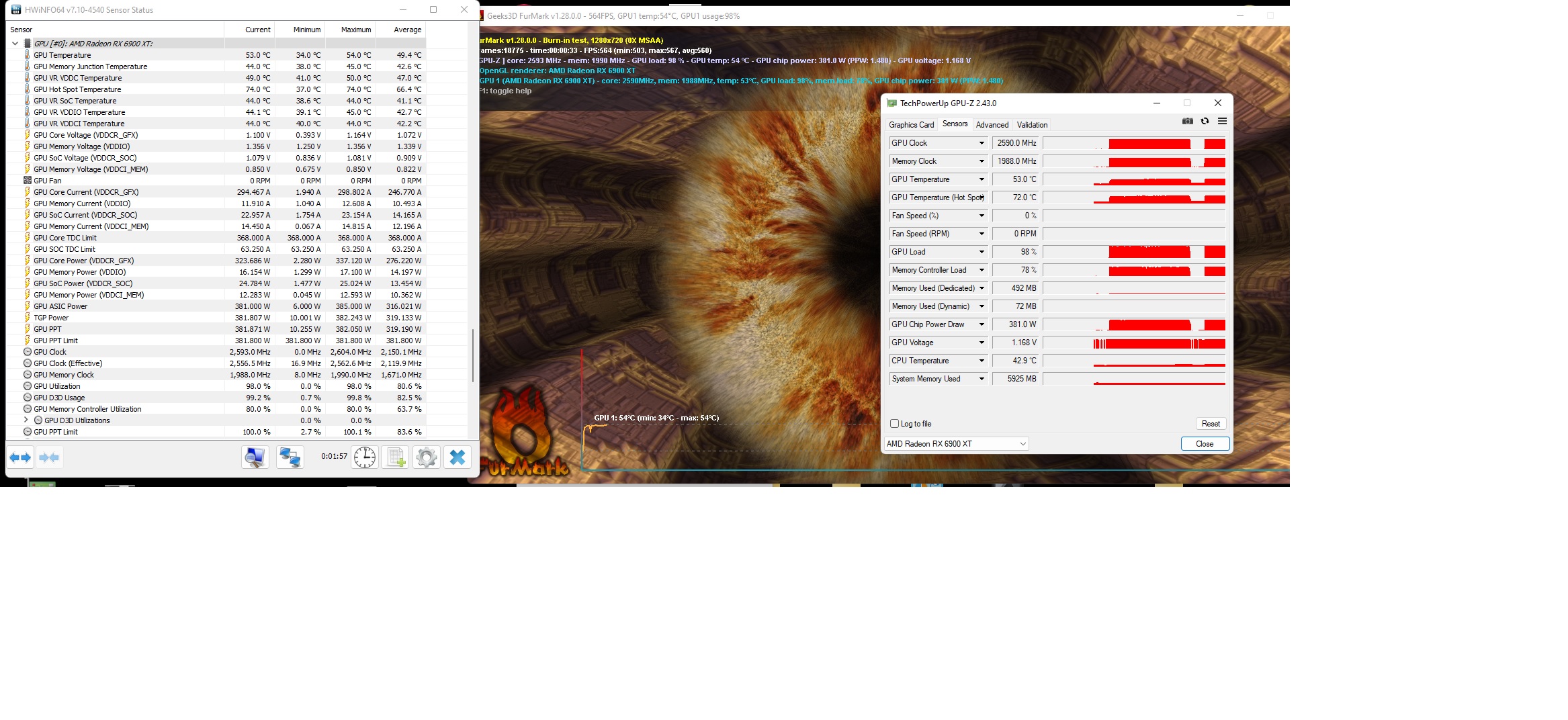Open the Validation tab in GPU-Z

tap(1032, 125)
